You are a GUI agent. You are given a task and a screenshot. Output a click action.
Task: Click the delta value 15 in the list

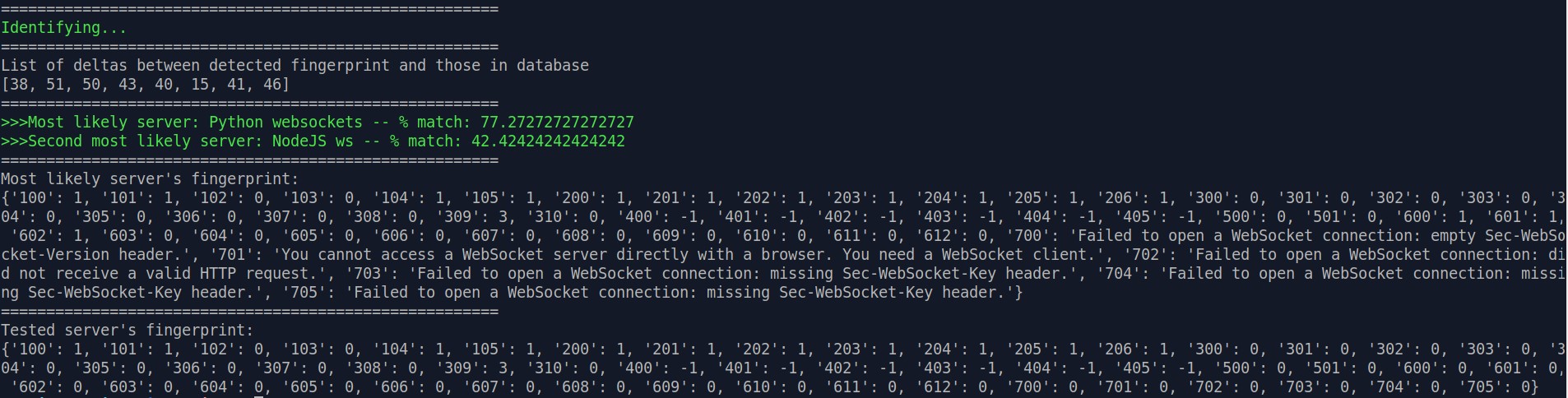tap(199, 85)
